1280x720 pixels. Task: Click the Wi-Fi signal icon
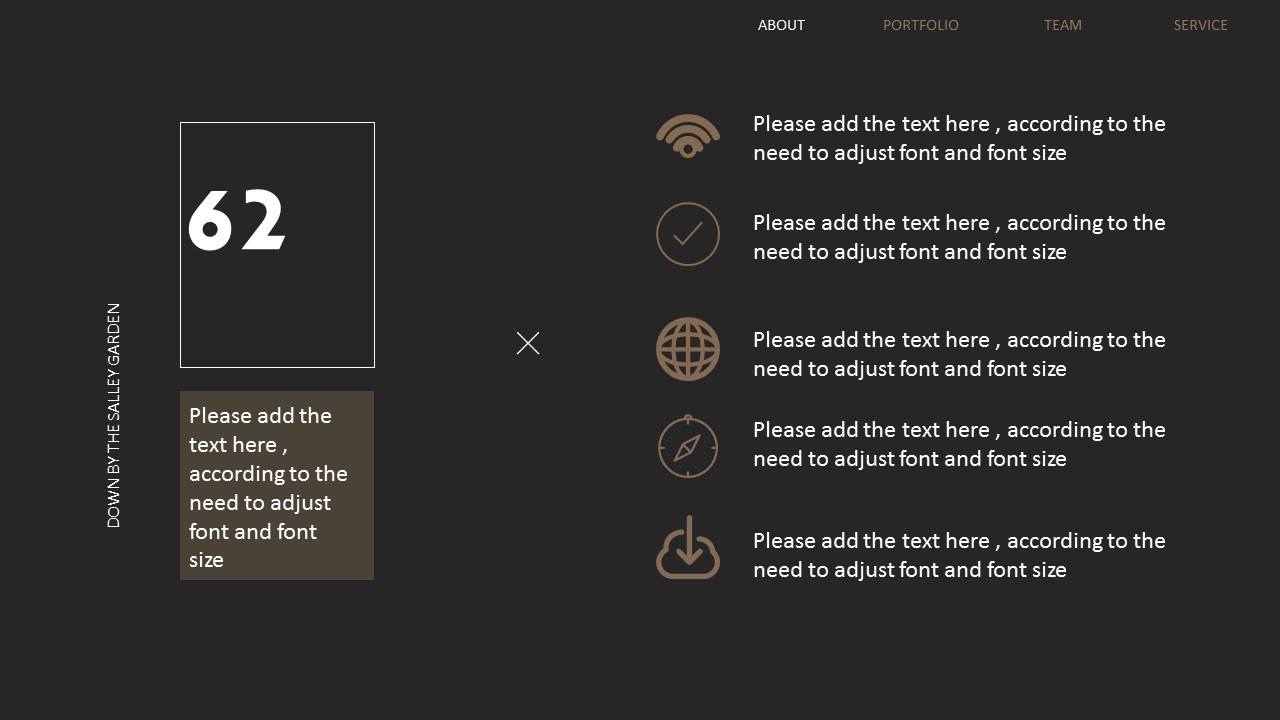point(688,136)
